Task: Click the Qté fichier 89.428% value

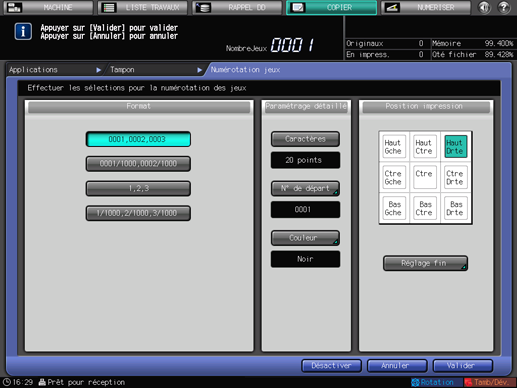Action: pyautogui.click(x=498, y=54)
